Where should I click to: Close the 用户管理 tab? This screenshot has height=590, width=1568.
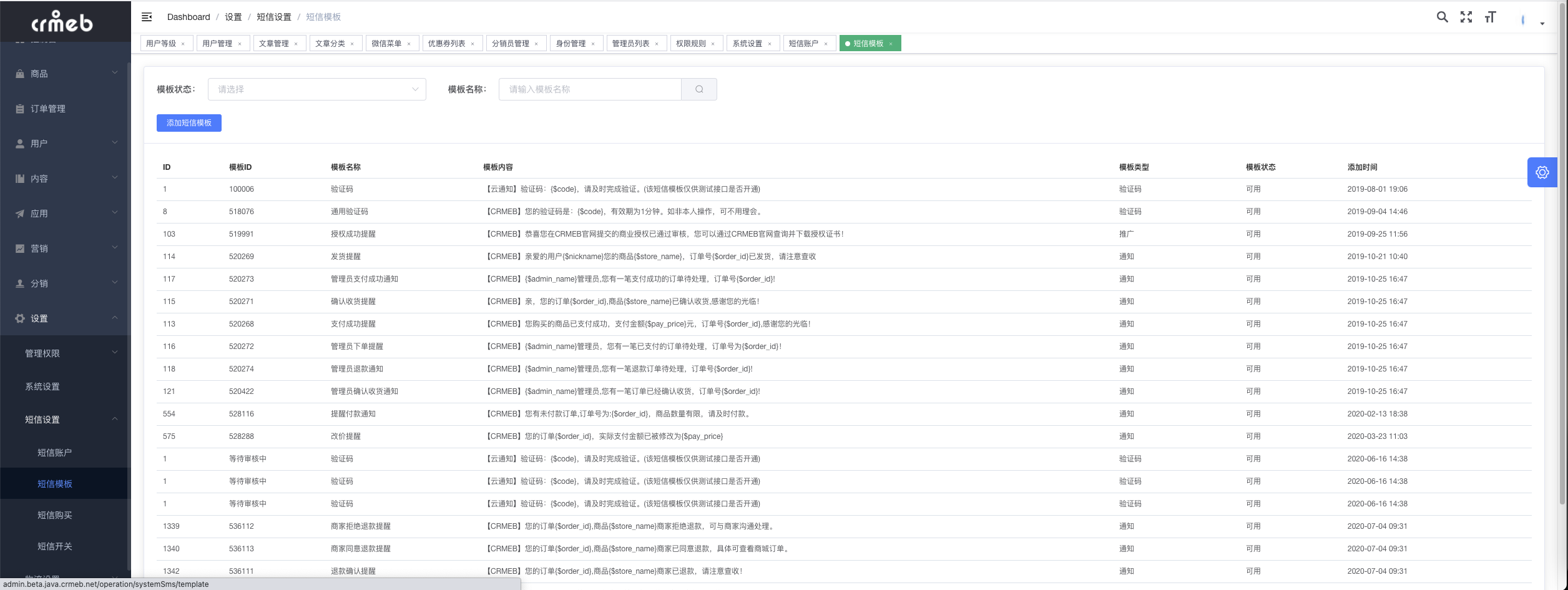(240, 44)
